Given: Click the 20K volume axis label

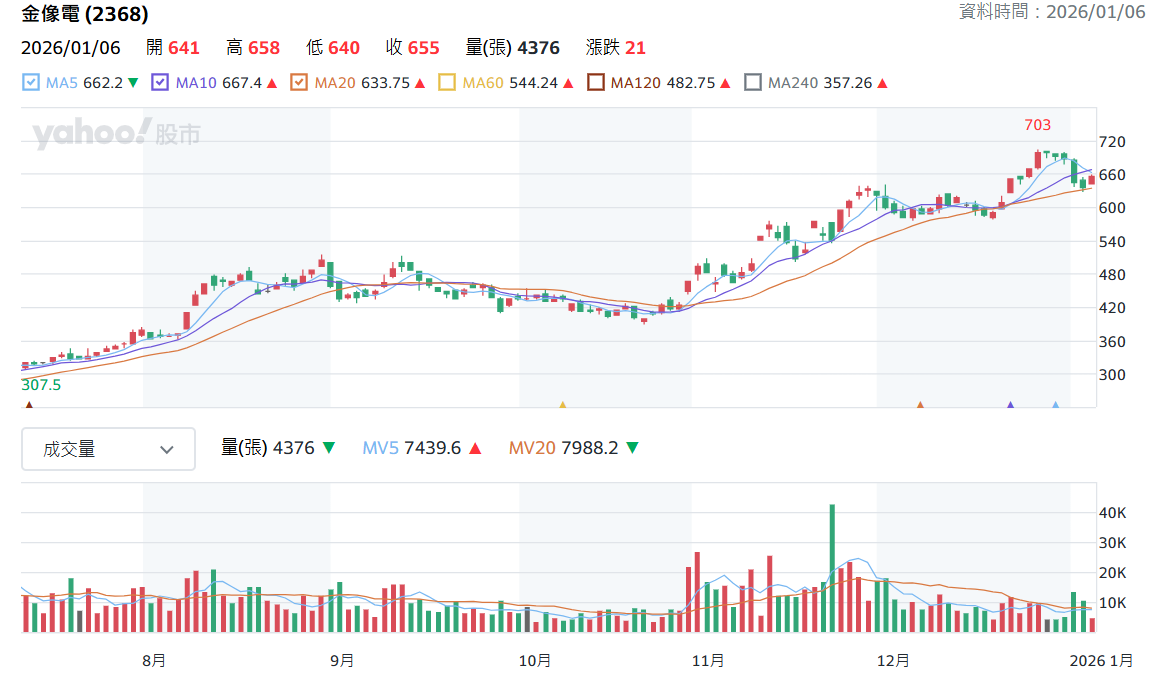Looking at the screenshot, I should [x=1112, y=573].
